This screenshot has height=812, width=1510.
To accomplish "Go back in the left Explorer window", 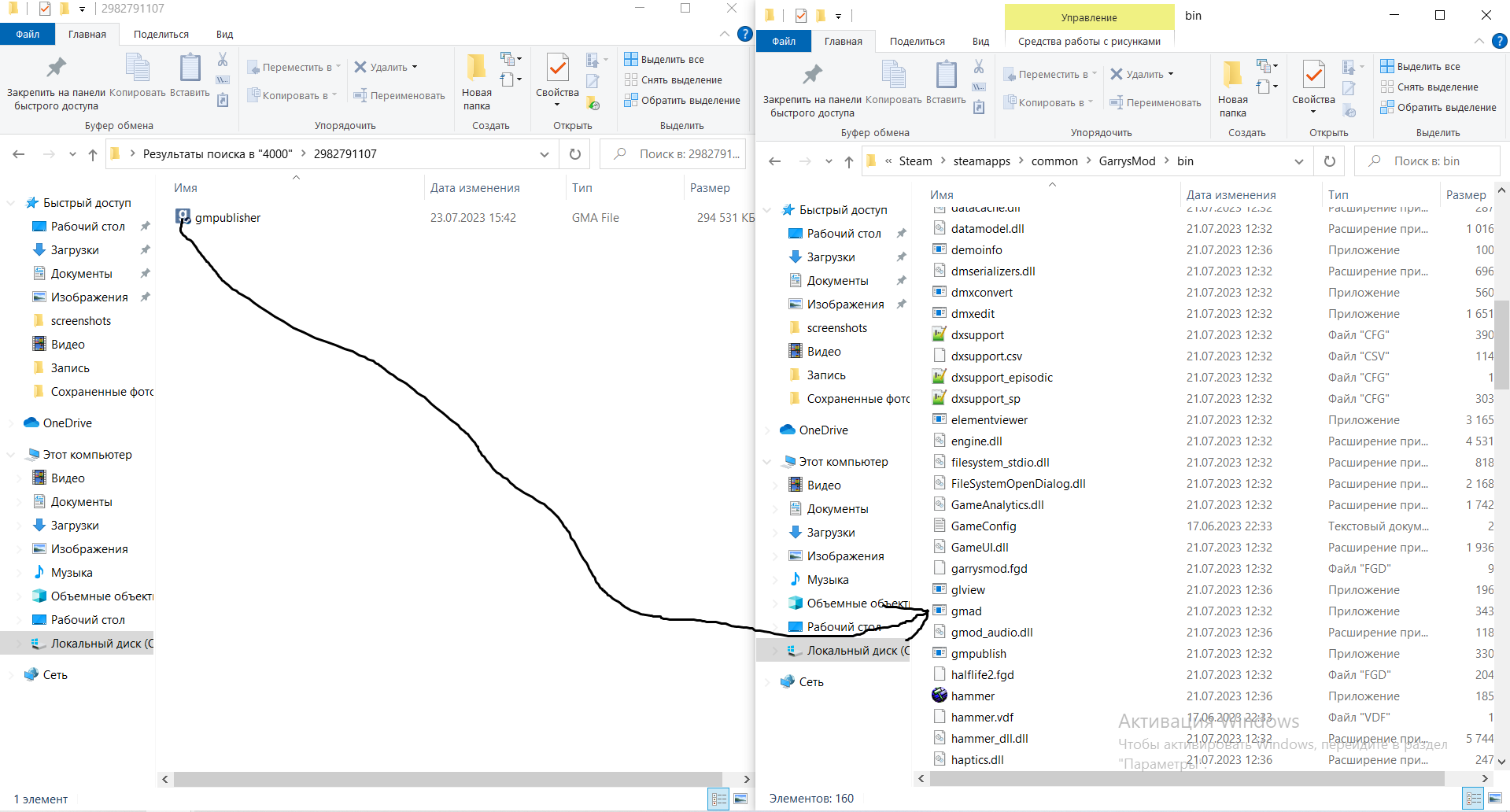I will click(19, 154).
